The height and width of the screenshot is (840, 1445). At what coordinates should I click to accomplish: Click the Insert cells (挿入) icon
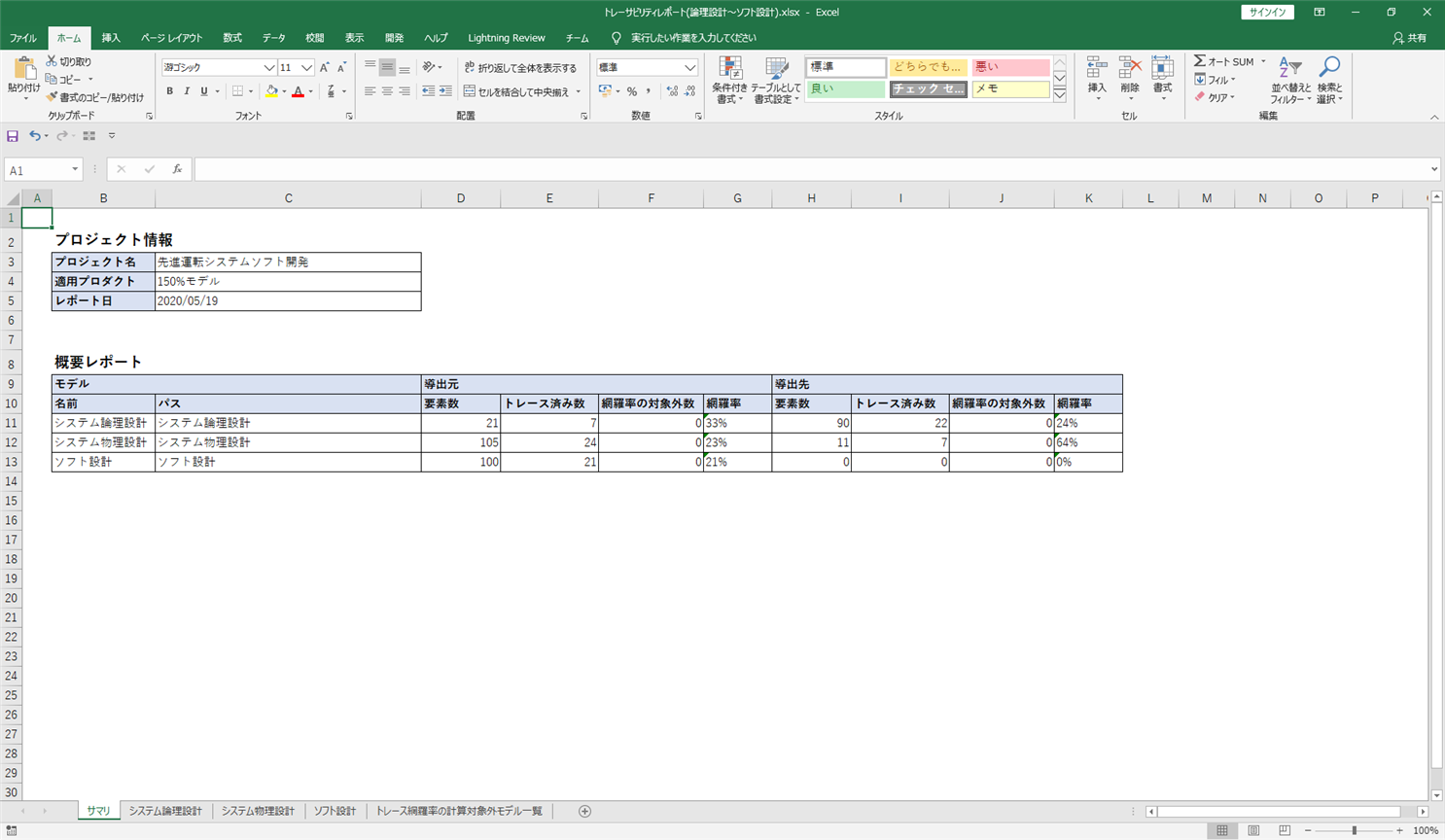[x=1097, y=68]
